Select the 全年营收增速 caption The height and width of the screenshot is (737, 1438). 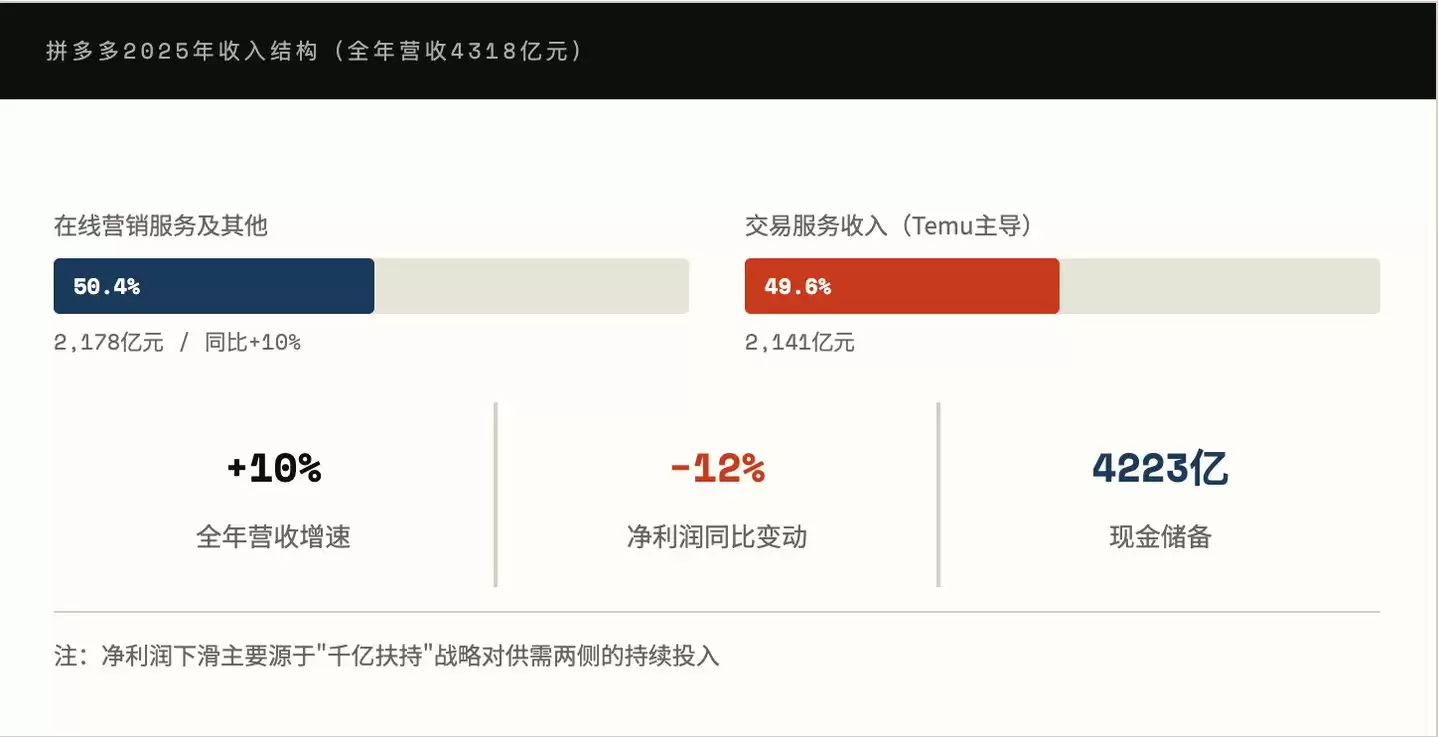[x=274, y=537]
